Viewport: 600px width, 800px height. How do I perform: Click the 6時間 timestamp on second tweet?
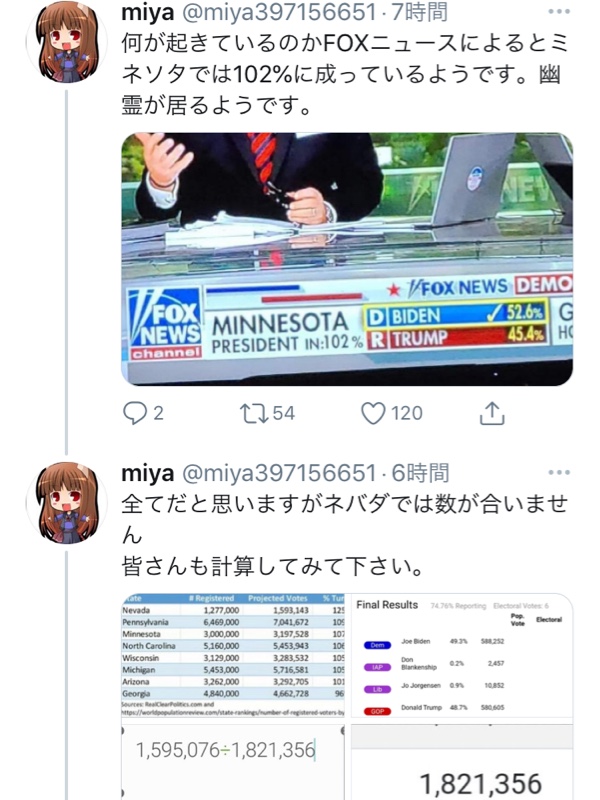(419, 473)
